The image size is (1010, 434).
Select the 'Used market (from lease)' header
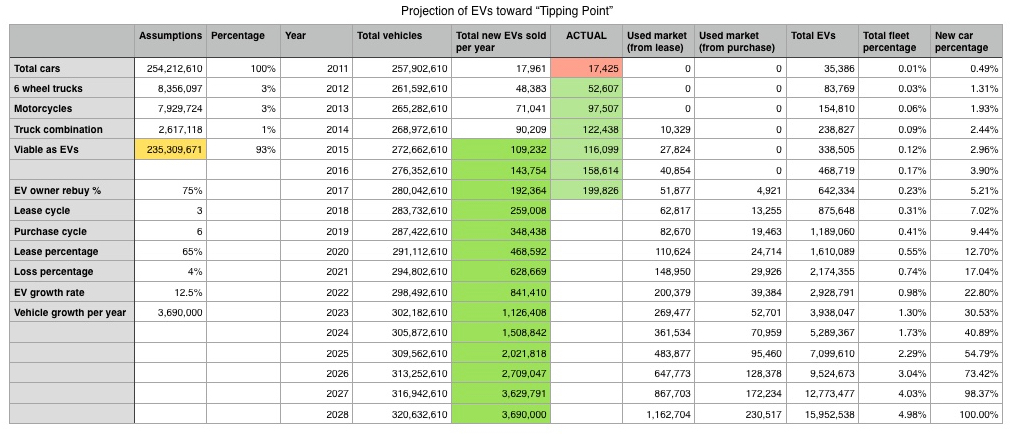click(x=659, y=42)
